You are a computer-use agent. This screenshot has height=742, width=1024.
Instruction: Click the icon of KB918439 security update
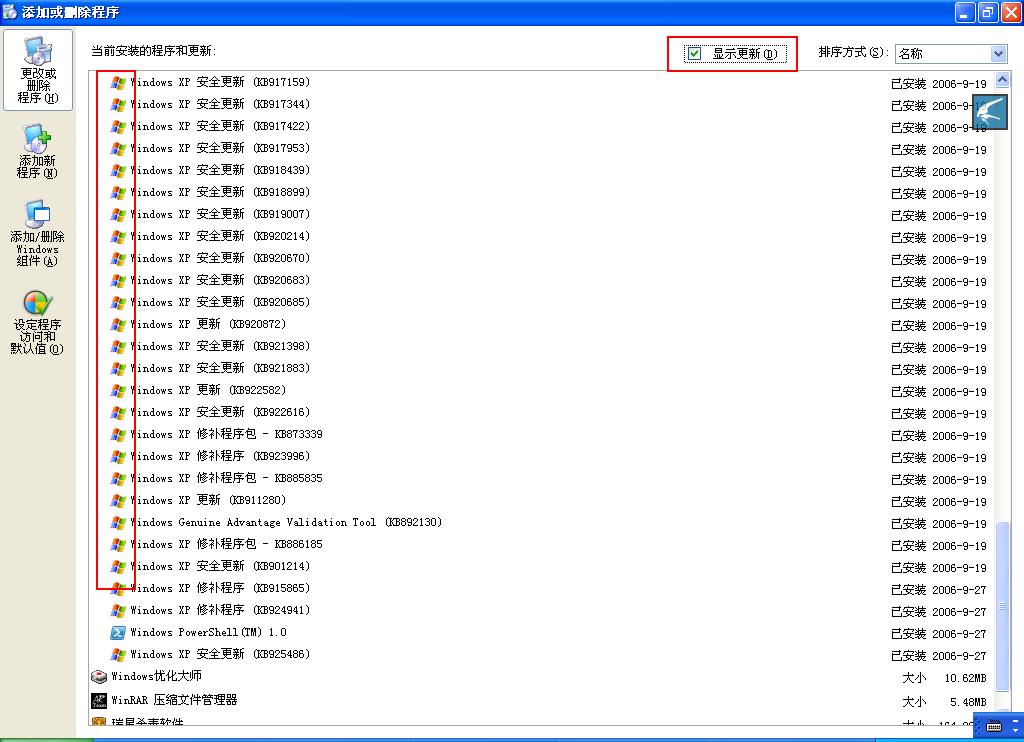(118, 170)
